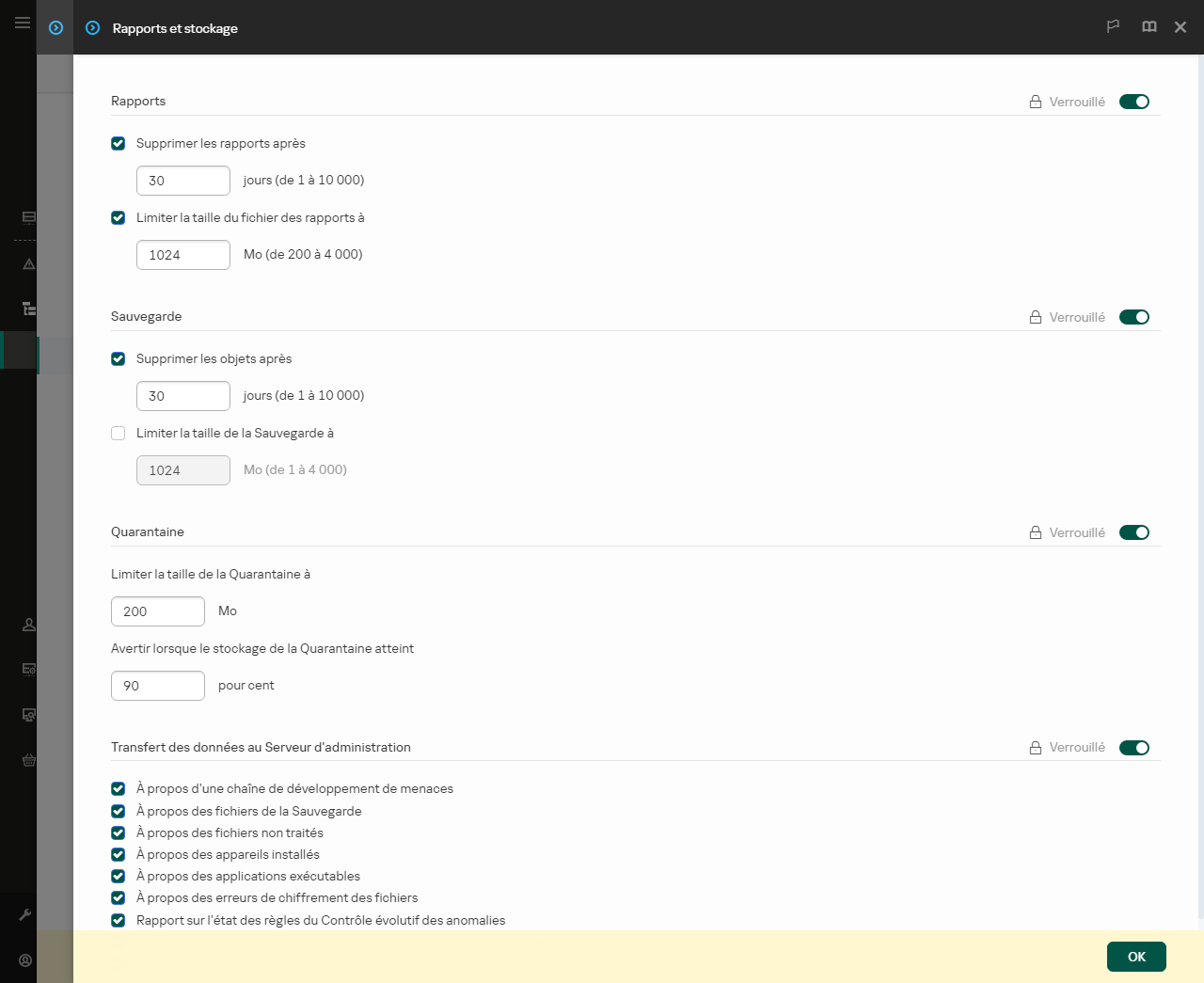
Task: Click the report file size field showing 1024
Action: pos(183,255)
